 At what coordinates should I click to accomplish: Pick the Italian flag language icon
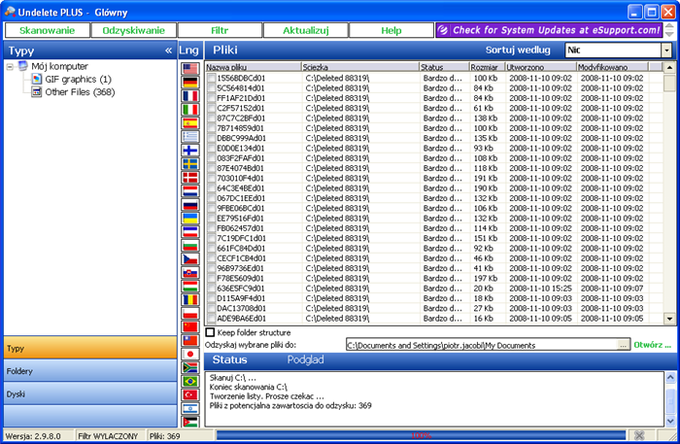190,109
